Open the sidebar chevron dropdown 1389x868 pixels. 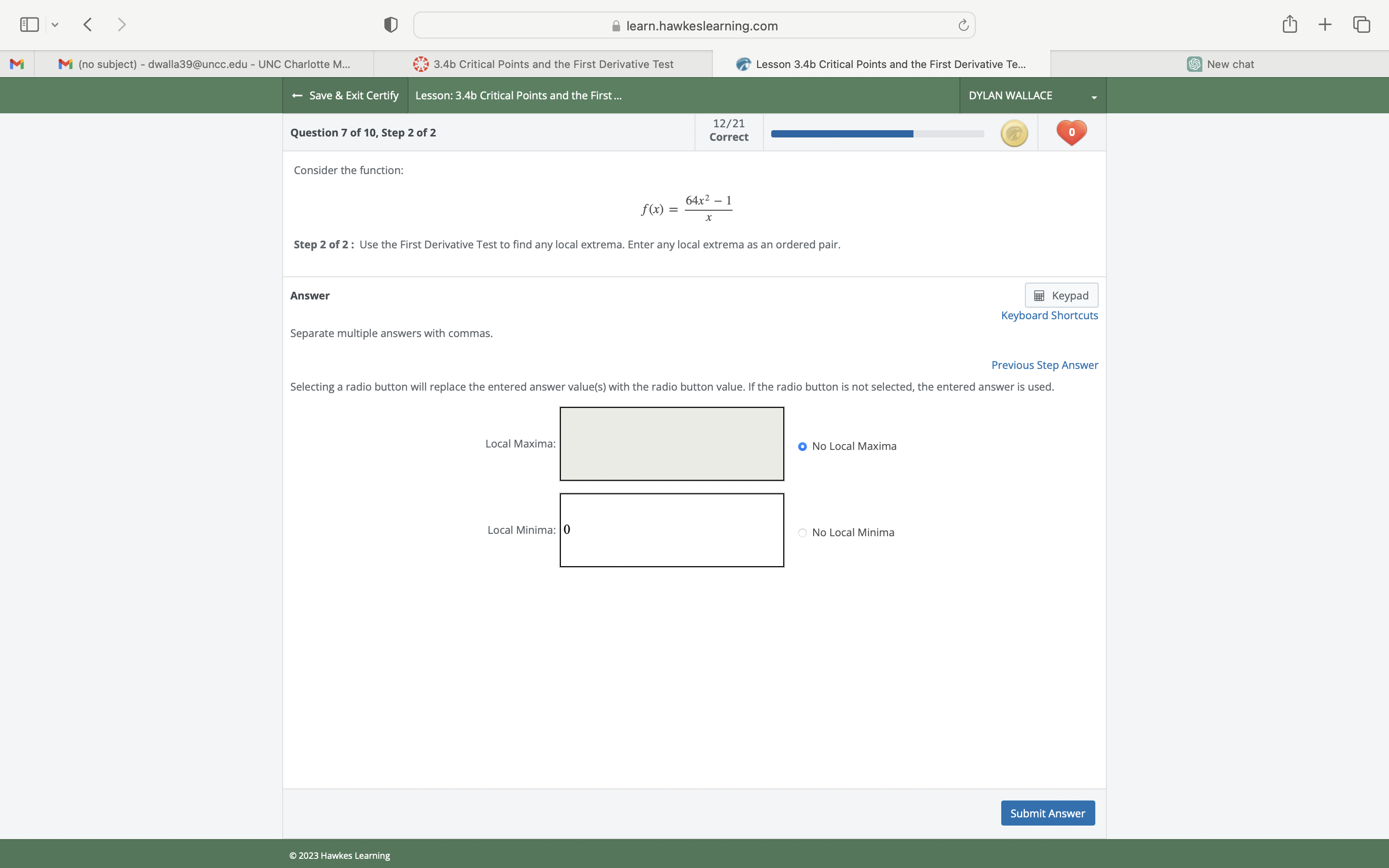[x=55, y=24]
